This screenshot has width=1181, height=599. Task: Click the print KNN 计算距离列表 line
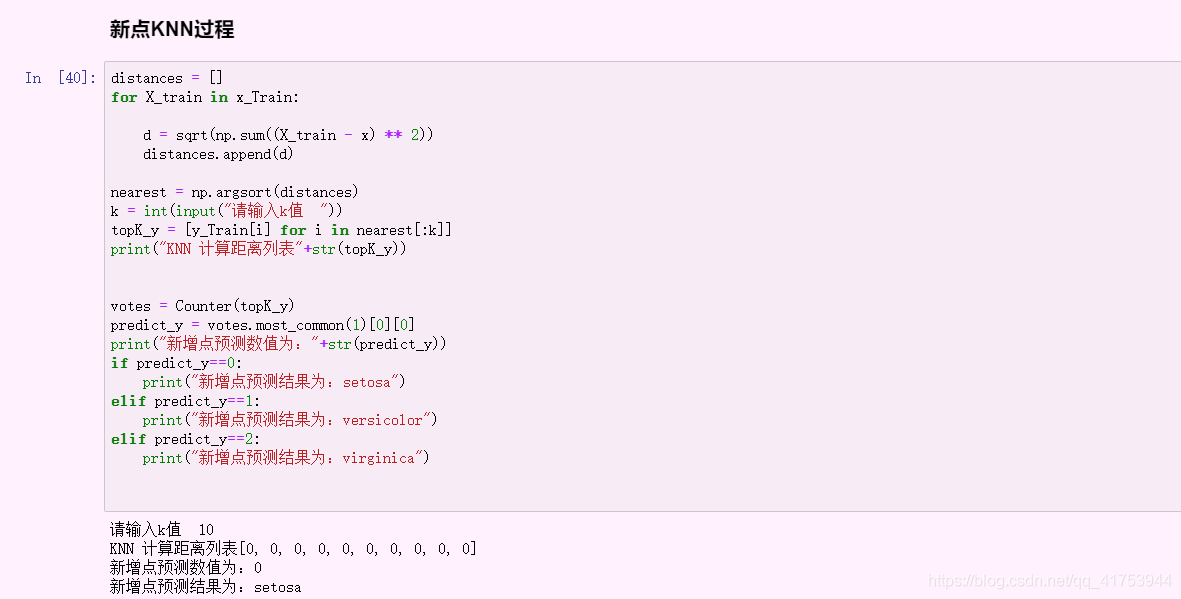pyautogui.click(x=258, y=249)
